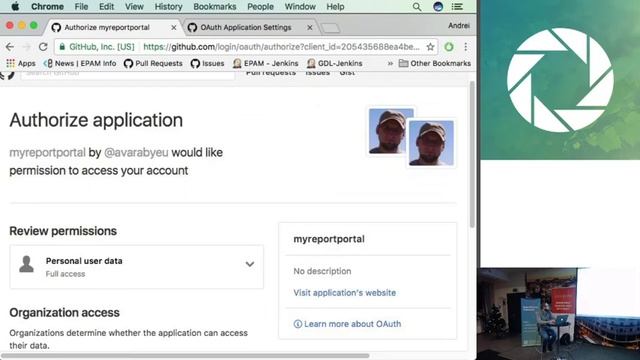Open Notification Center list icon
Image resolution: width=640 pixels, height=360 pixels.
pos(457,7)
